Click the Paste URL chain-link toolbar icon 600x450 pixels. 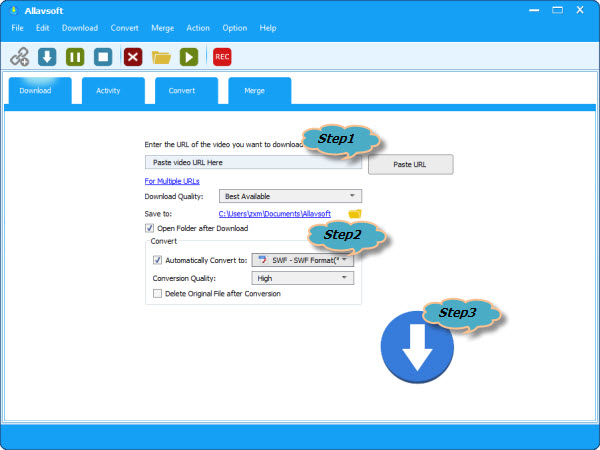[20, 57]
